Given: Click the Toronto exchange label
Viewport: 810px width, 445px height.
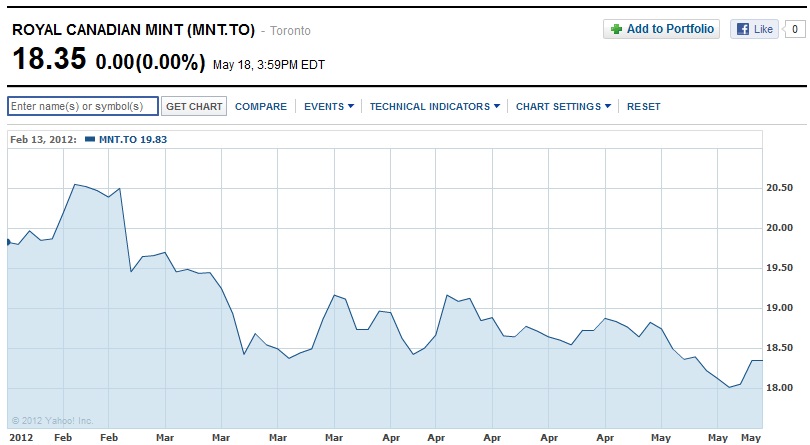Looking at the screenshot, I should tap(290, 31).
